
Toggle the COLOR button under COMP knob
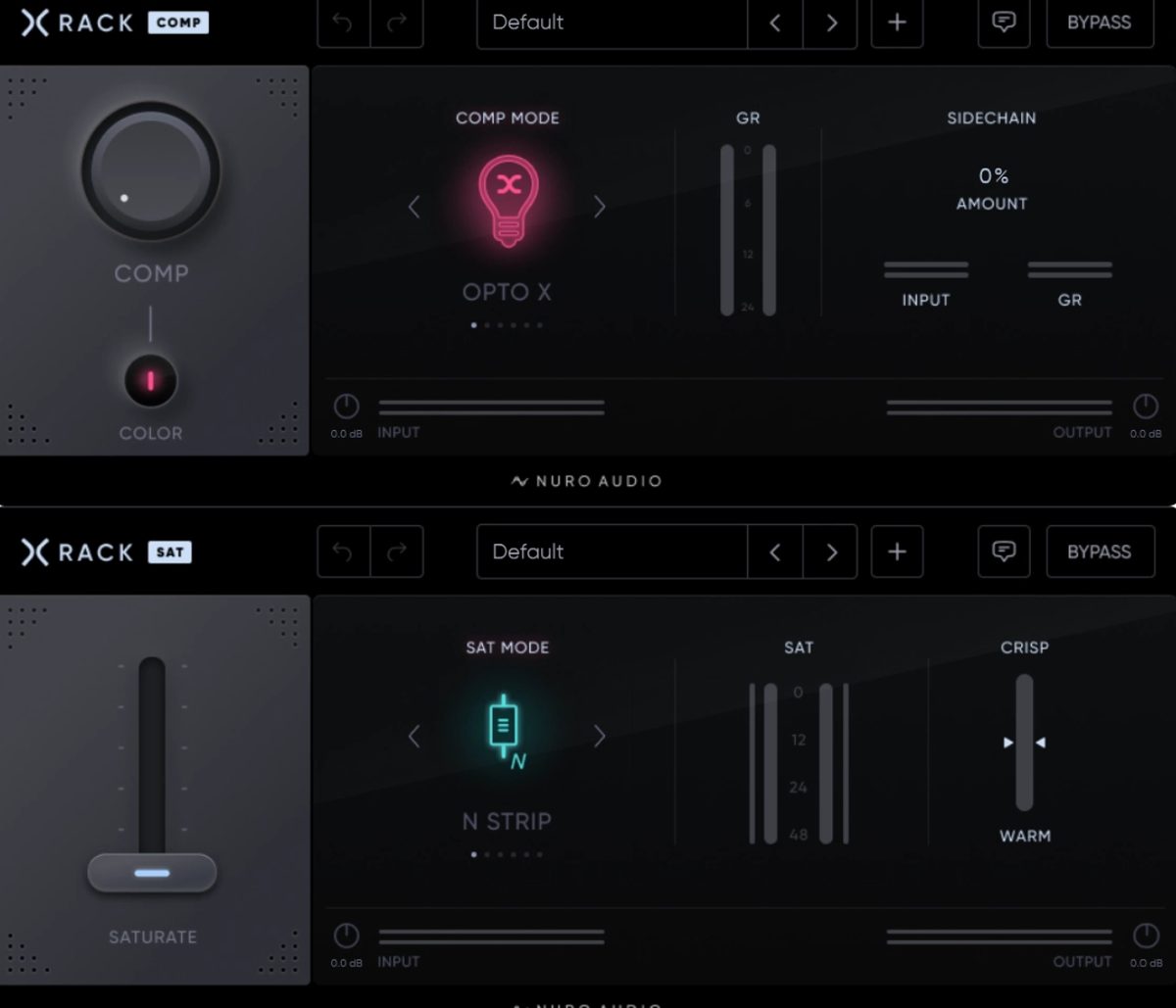point(151,381)
